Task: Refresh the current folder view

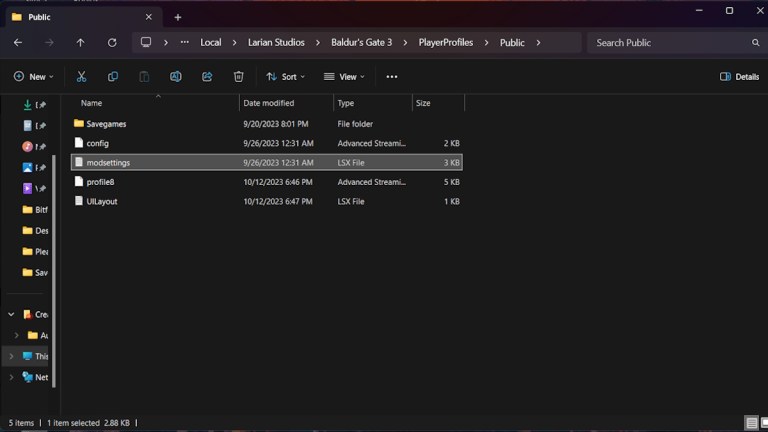Action: [x=112, y=43]
